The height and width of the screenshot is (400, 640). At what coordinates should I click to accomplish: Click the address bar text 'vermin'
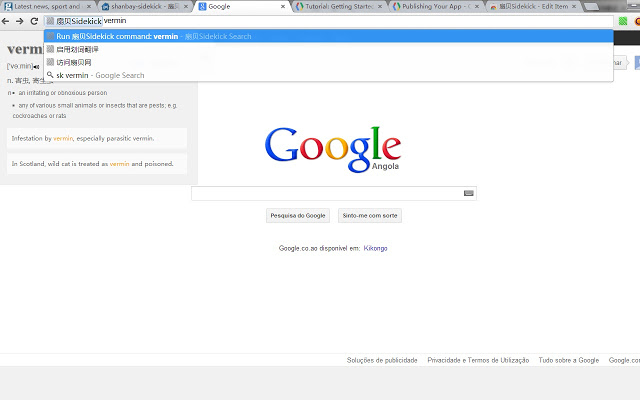click(115, 21)
